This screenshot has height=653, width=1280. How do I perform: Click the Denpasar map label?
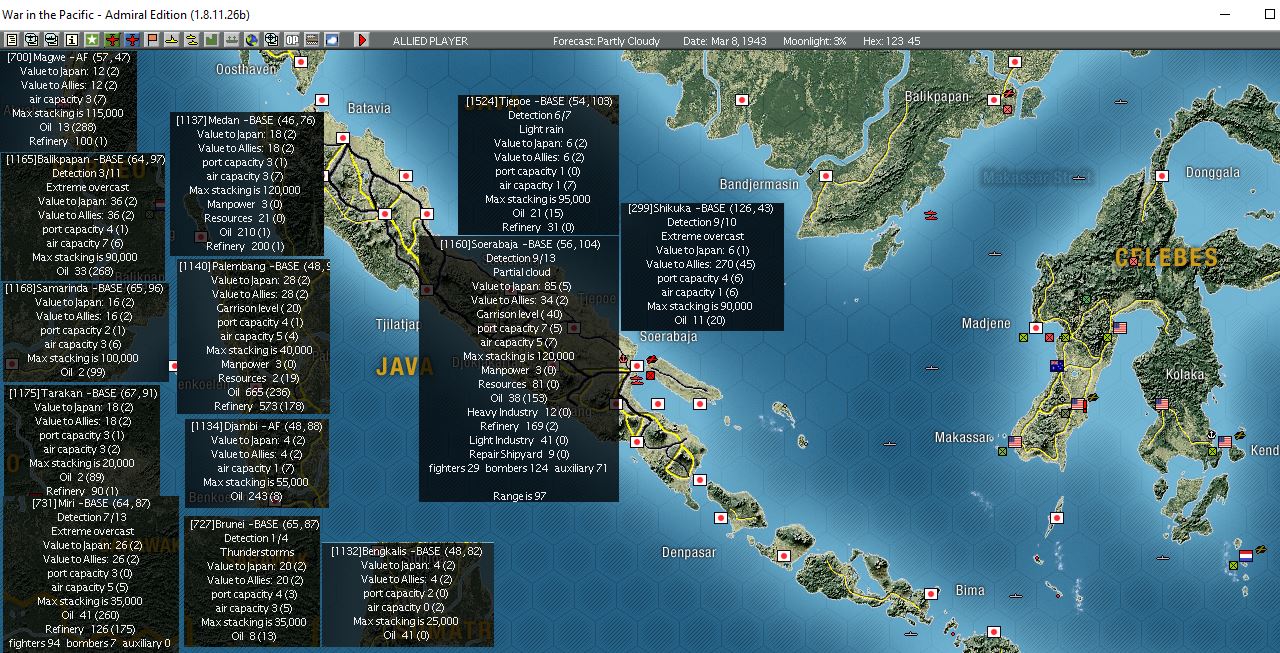[692, 552]
